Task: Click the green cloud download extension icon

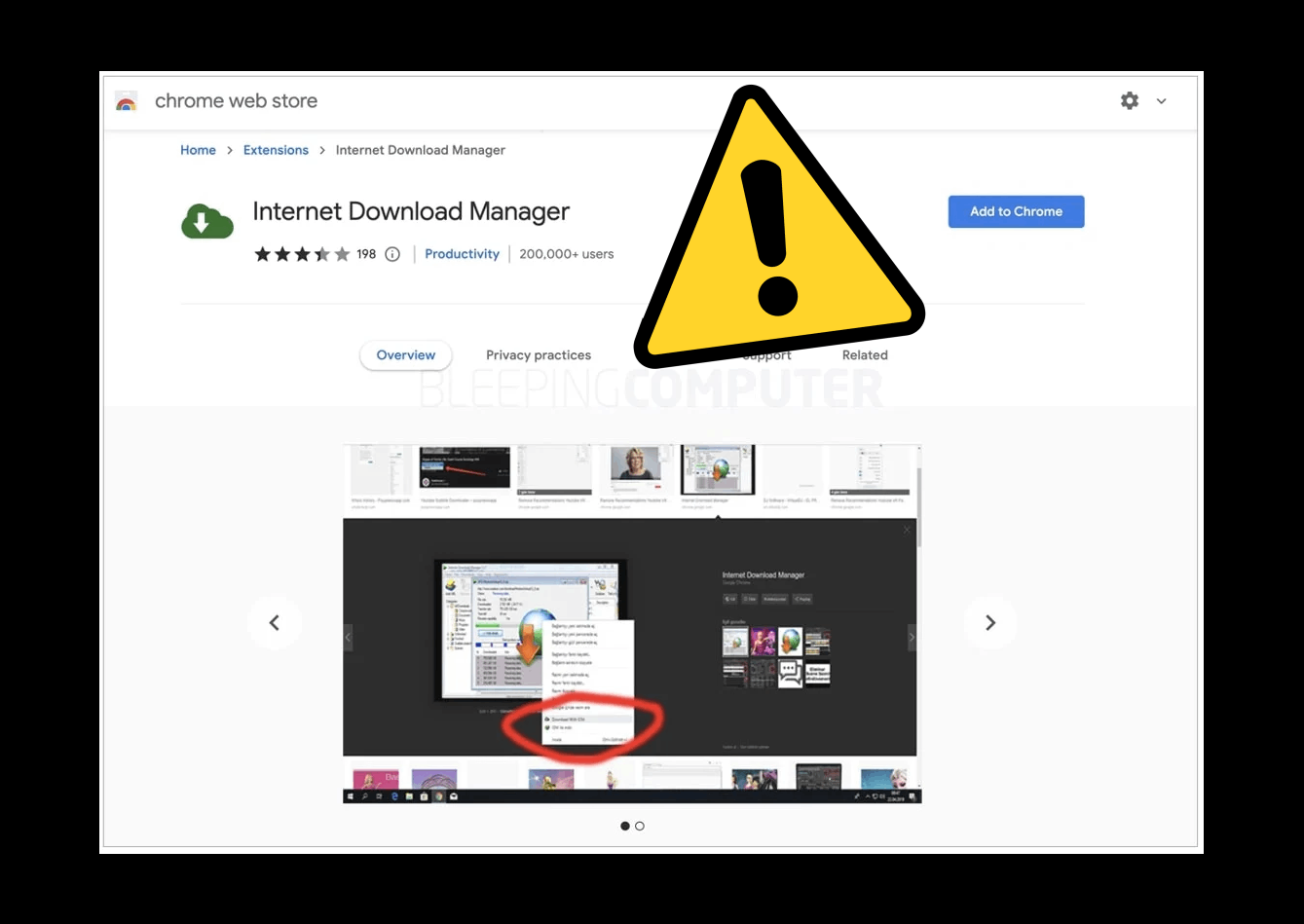Action: point(207,221)
